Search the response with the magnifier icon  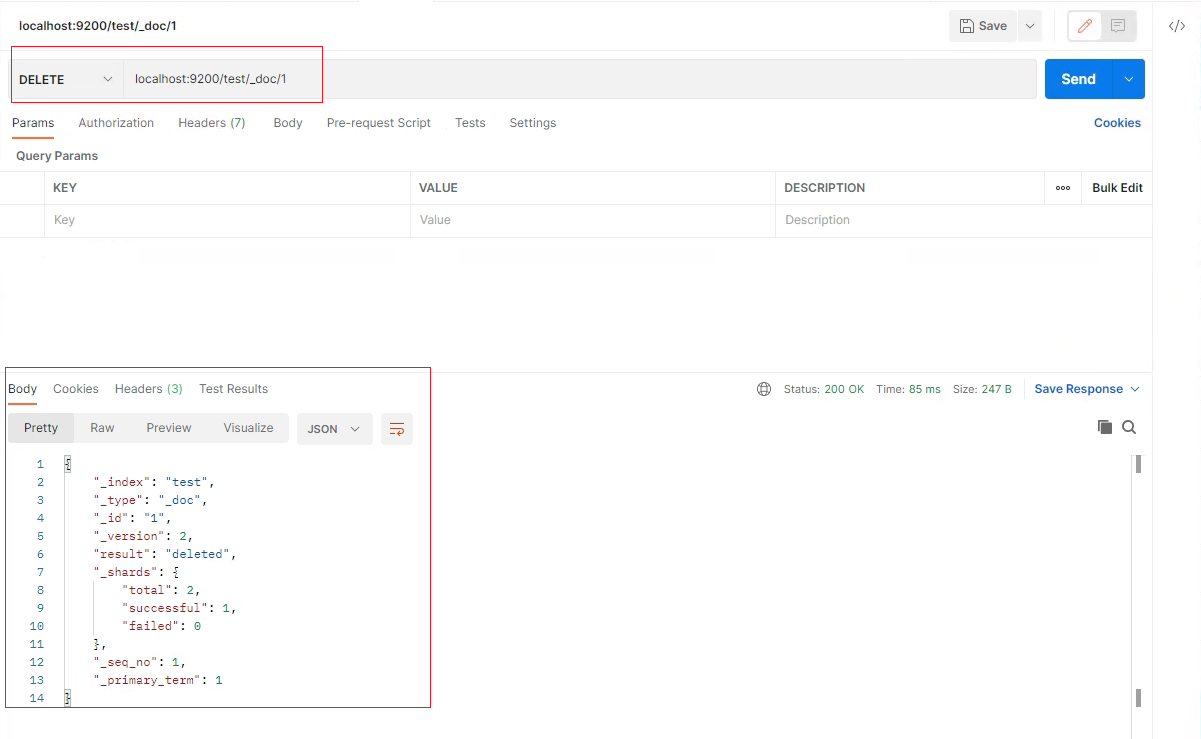(1129, 427)
